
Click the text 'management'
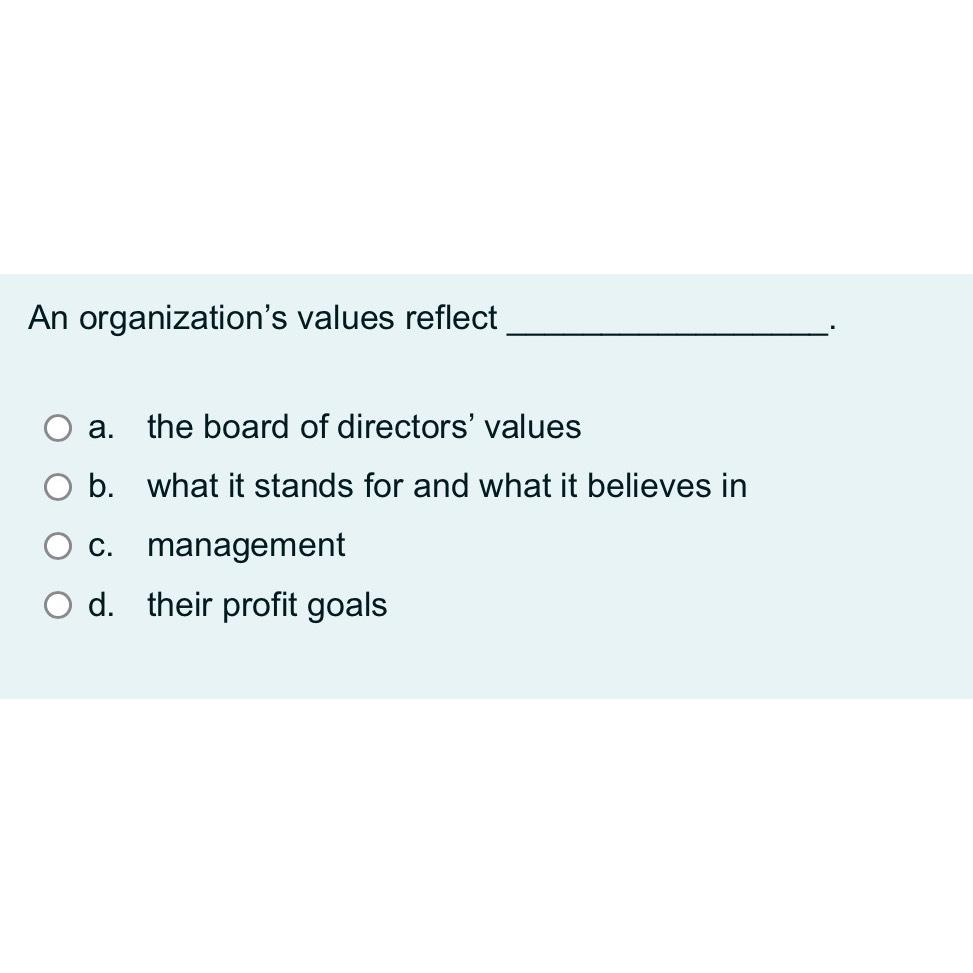pyautogui.click(x=245, y=546)
